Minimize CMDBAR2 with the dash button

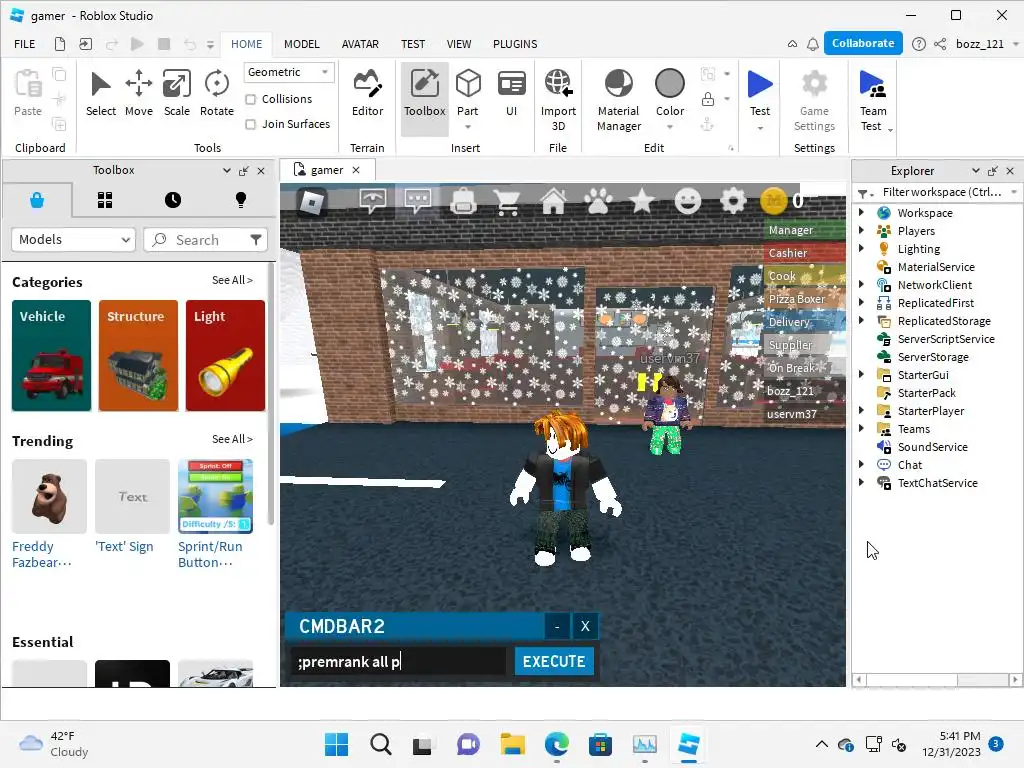pyautogui.click(x=556, y=626)
